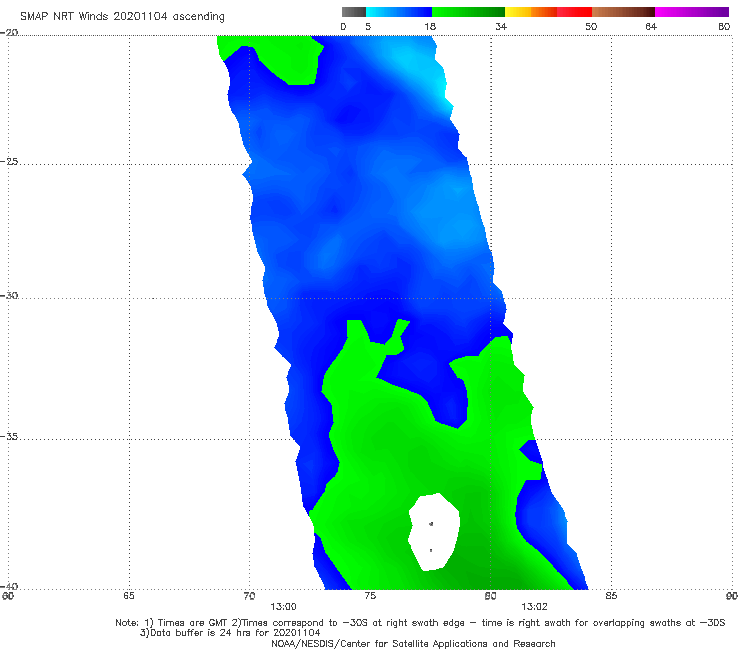
Task: Click the "65" longitude axis label
Action: tap(129, 596)
